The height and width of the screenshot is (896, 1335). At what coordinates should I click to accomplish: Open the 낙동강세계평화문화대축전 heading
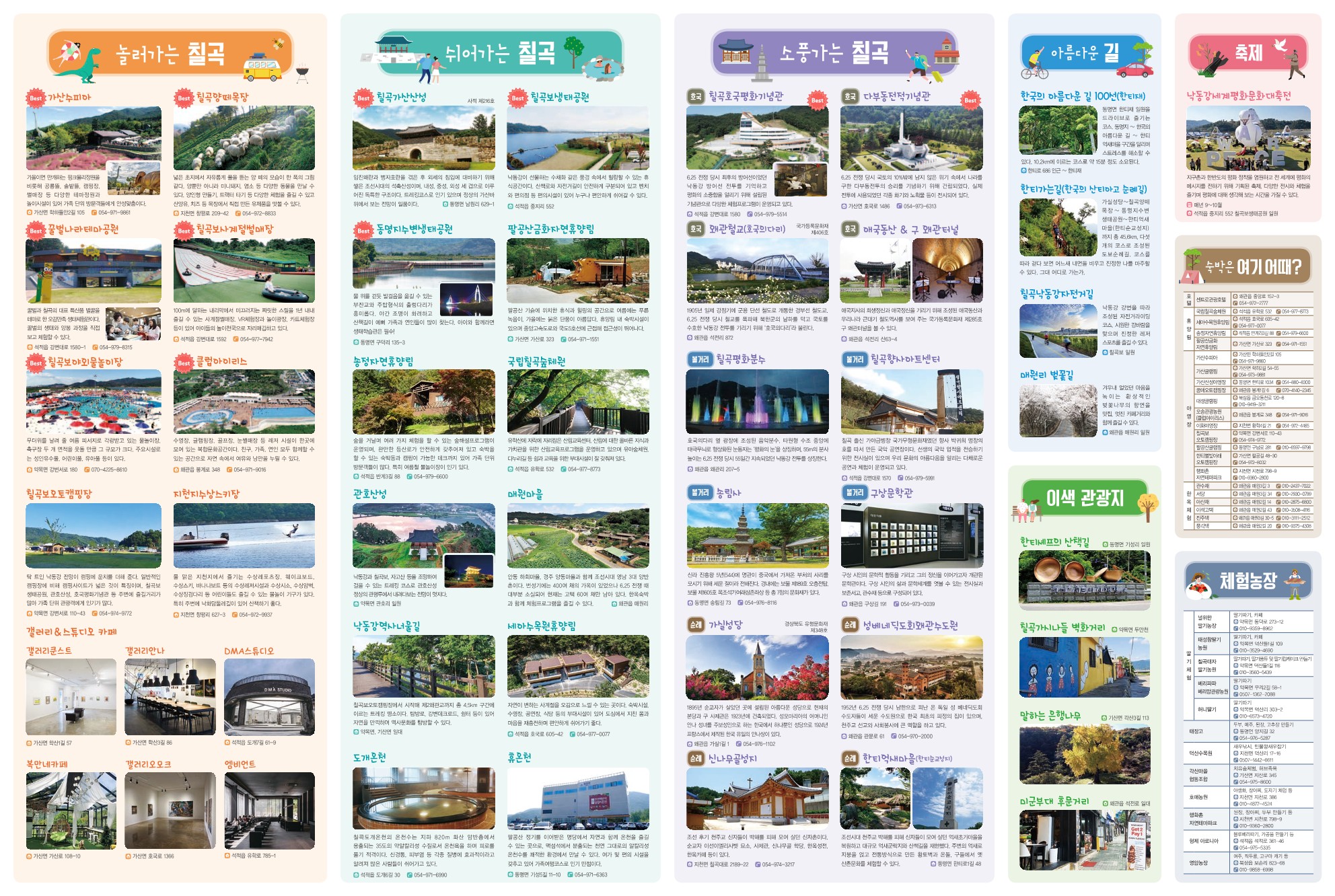pos(1238,96)
